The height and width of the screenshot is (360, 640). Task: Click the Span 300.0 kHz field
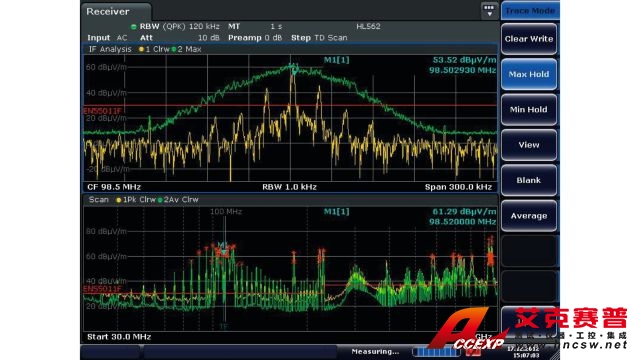[x=458, y=187]
